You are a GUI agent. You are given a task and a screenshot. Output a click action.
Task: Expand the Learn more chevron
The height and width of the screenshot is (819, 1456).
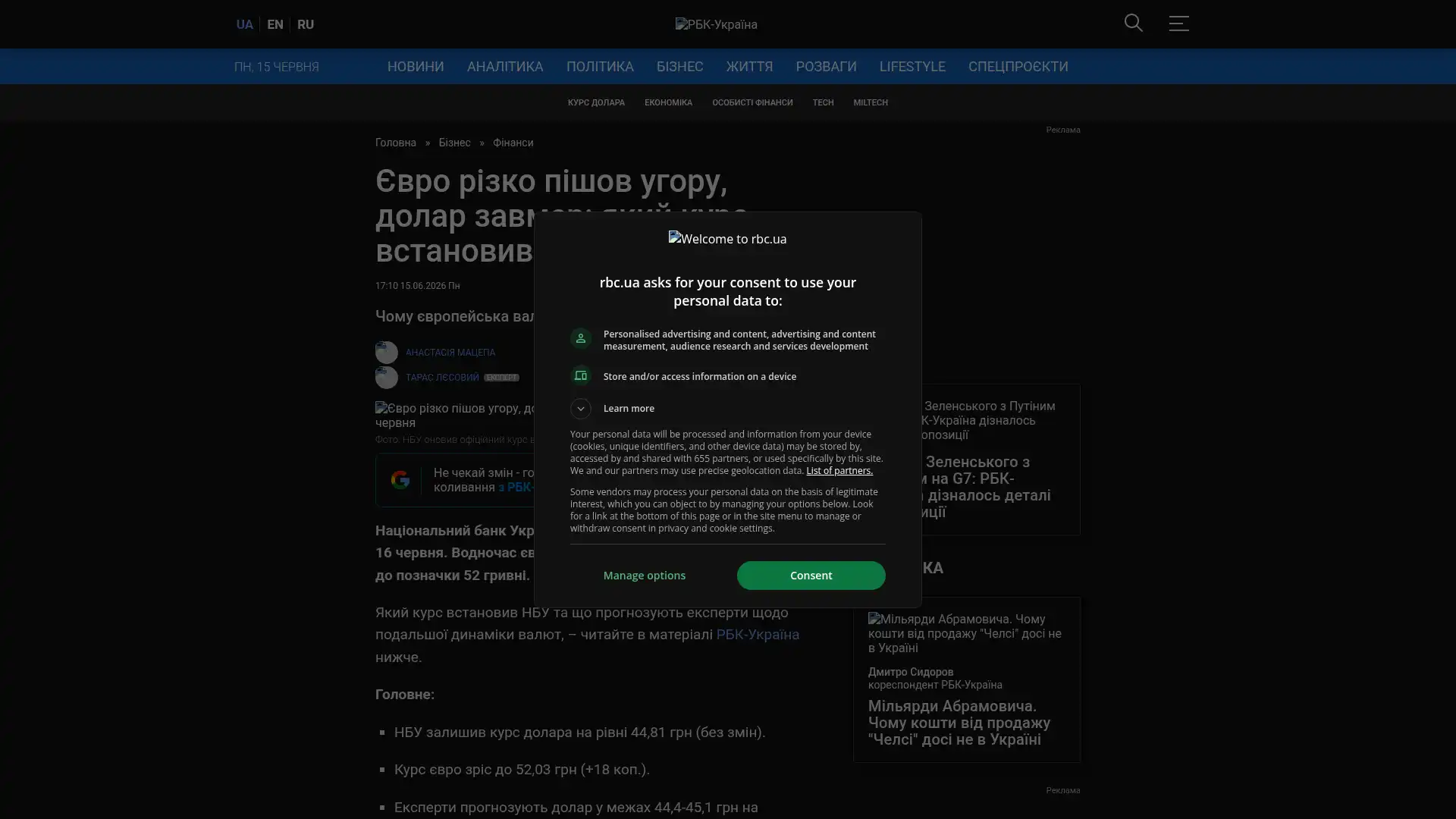(x=581, y=409)
